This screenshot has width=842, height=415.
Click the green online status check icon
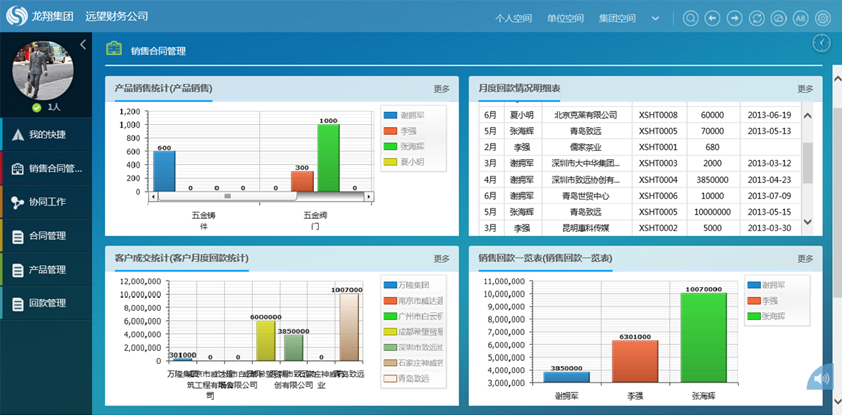click(37, 107)
